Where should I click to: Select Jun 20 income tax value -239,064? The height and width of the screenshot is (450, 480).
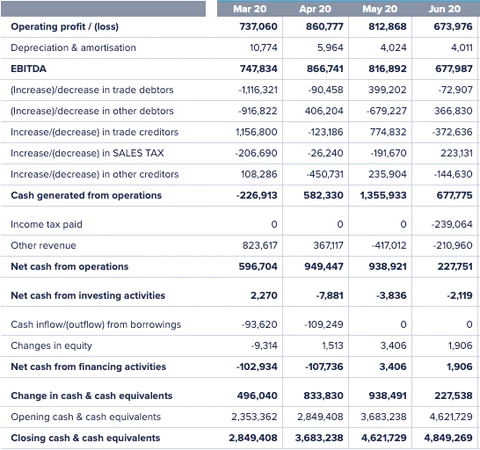click(x=452, y=224)
